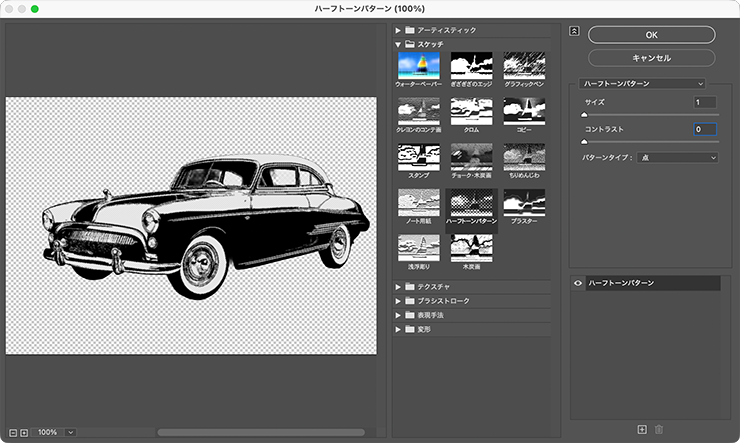The width and height of the screenshot is (740, 443).
Task: Choose the クロム filter thumbnail
Action: pyautogui.click(x=471, y=111)
